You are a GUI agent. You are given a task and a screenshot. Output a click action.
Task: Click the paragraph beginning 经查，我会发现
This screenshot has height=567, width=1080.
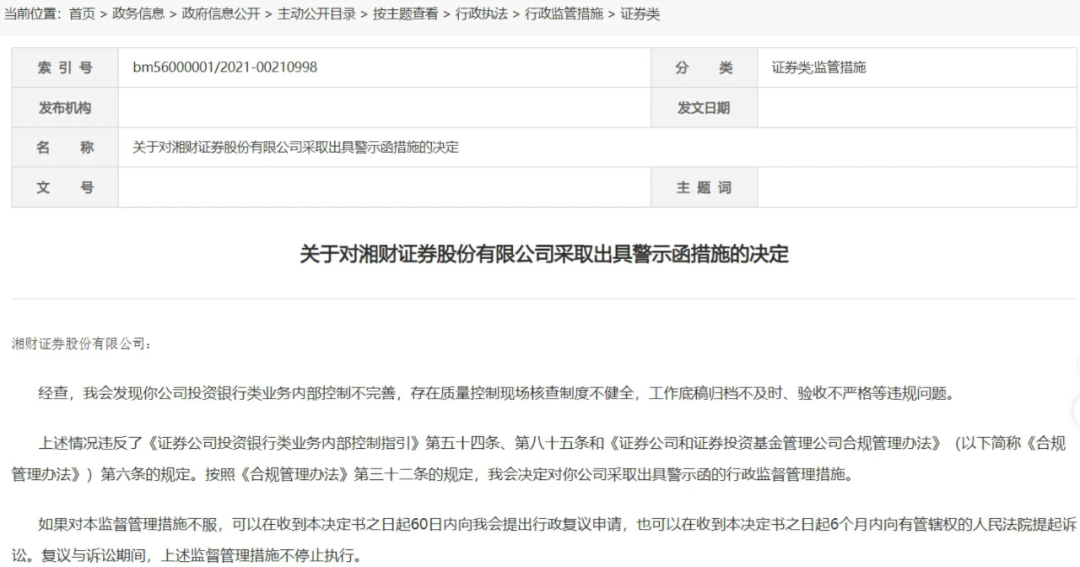[x=496, y=394]
